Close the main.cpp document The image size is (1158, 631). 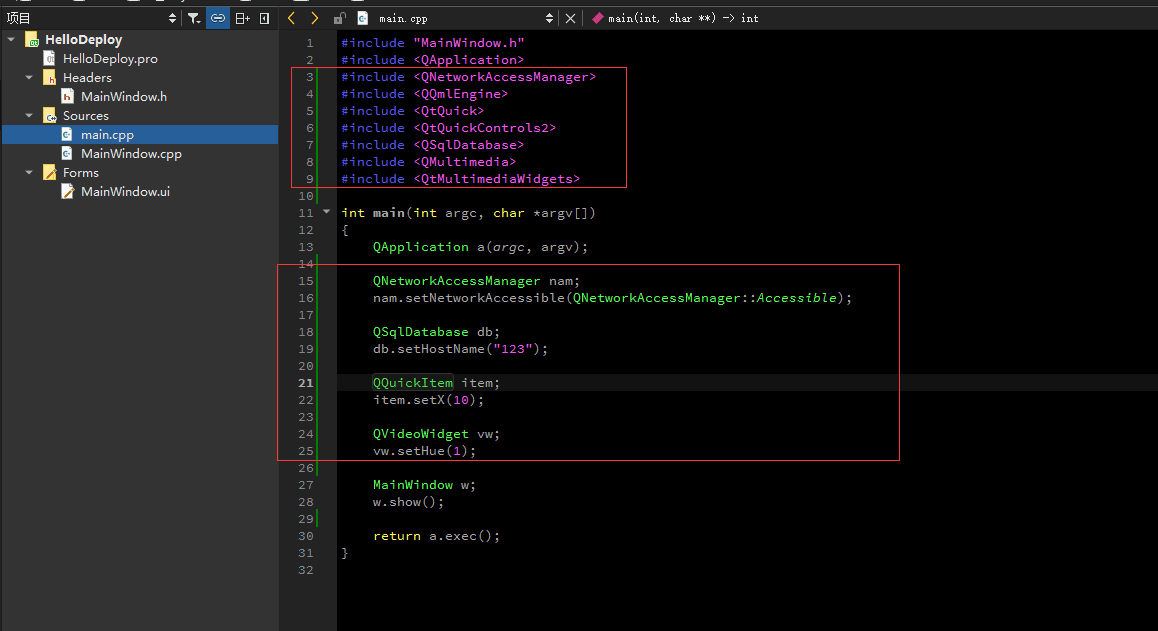click(x=570, y=18)
